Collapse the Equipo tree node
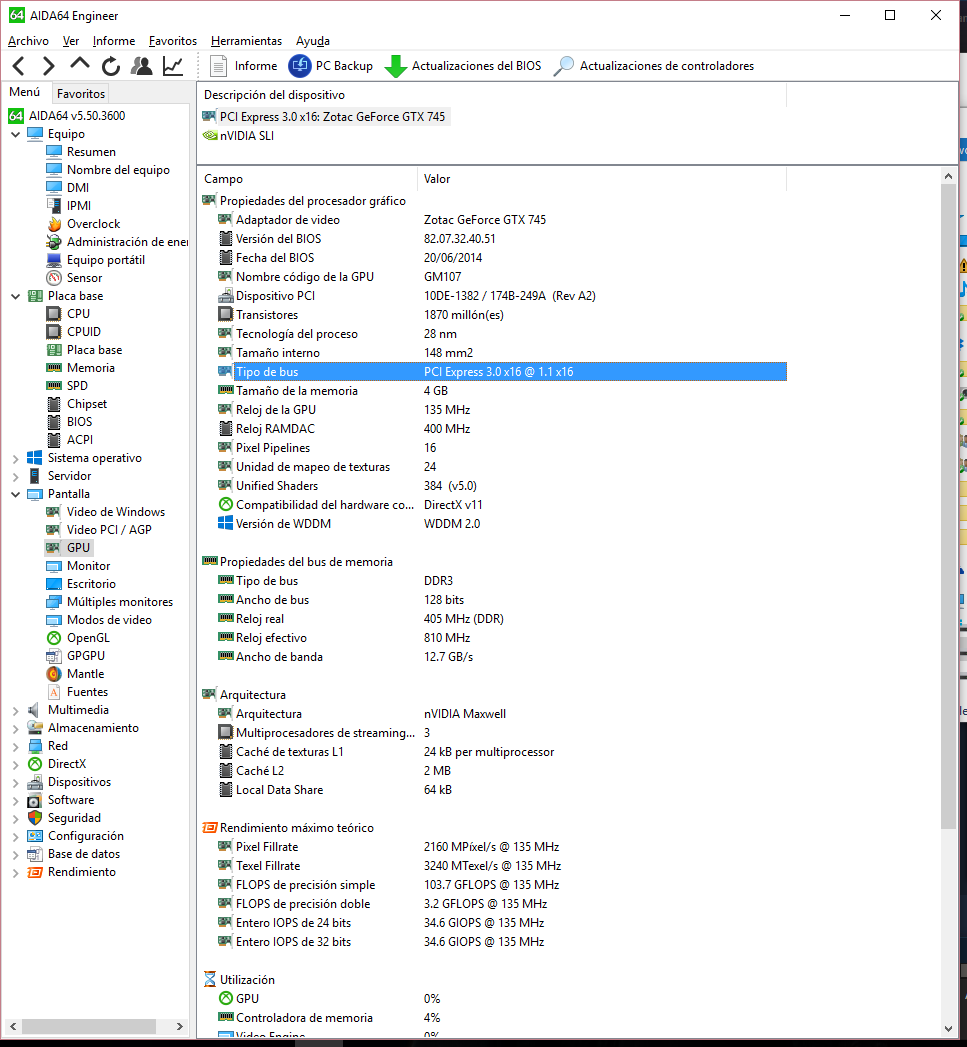This screenshot has height=1047, width=967. 15,134
